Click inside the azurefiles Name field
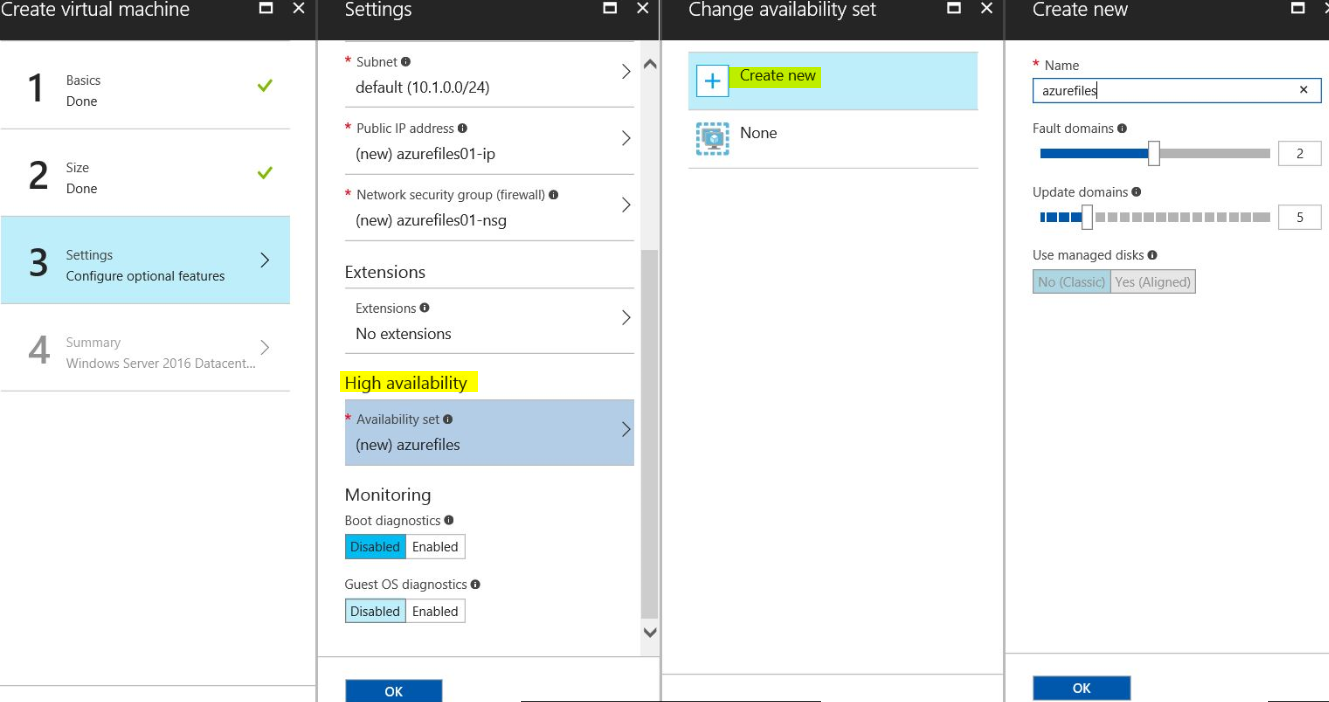 pos(1150,90)
